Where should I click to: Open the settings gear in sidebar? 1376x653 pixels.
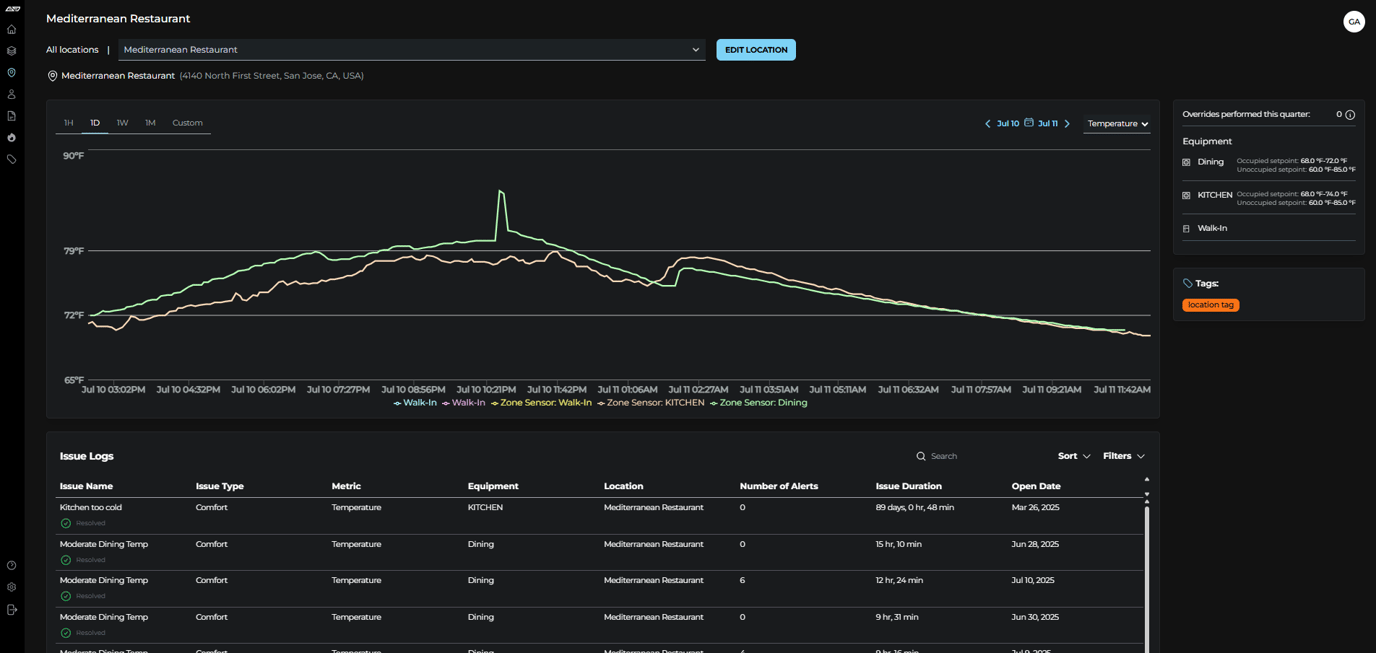point(12,587)
